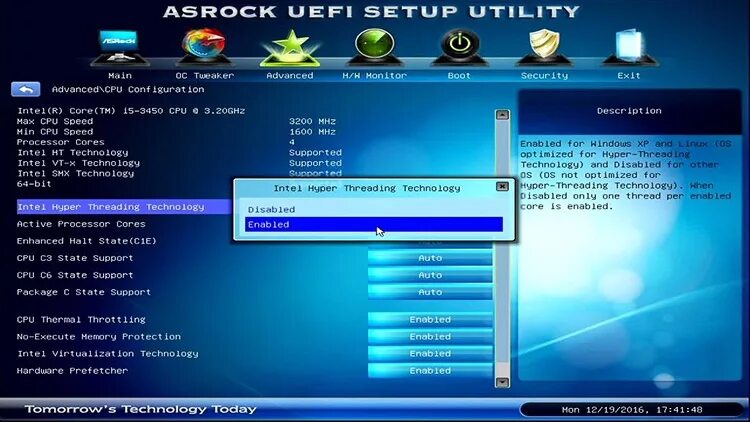Click the Min CPU Speed 1600 MHz value
The height and width of the screenshot is (422, 750).
point(312,132)
